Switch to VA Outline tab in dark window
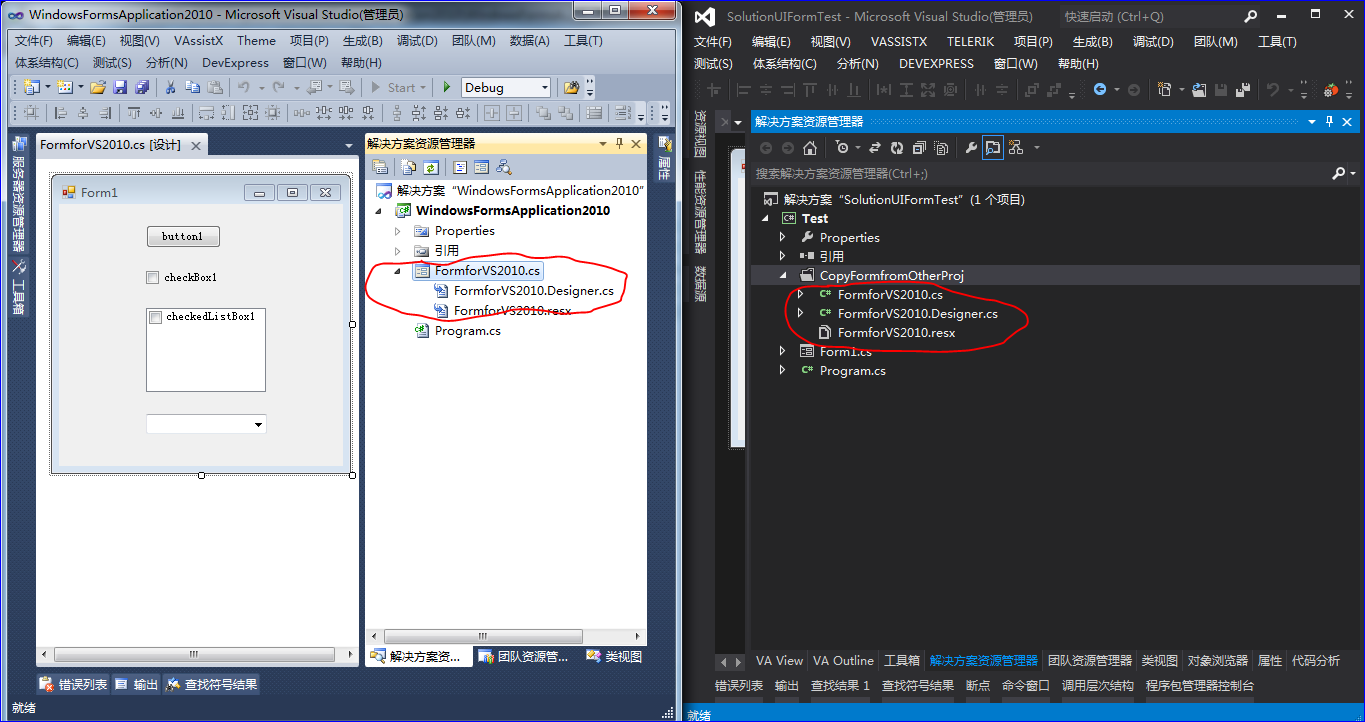The image size is (1365, 722). click(x=843, y=661)
